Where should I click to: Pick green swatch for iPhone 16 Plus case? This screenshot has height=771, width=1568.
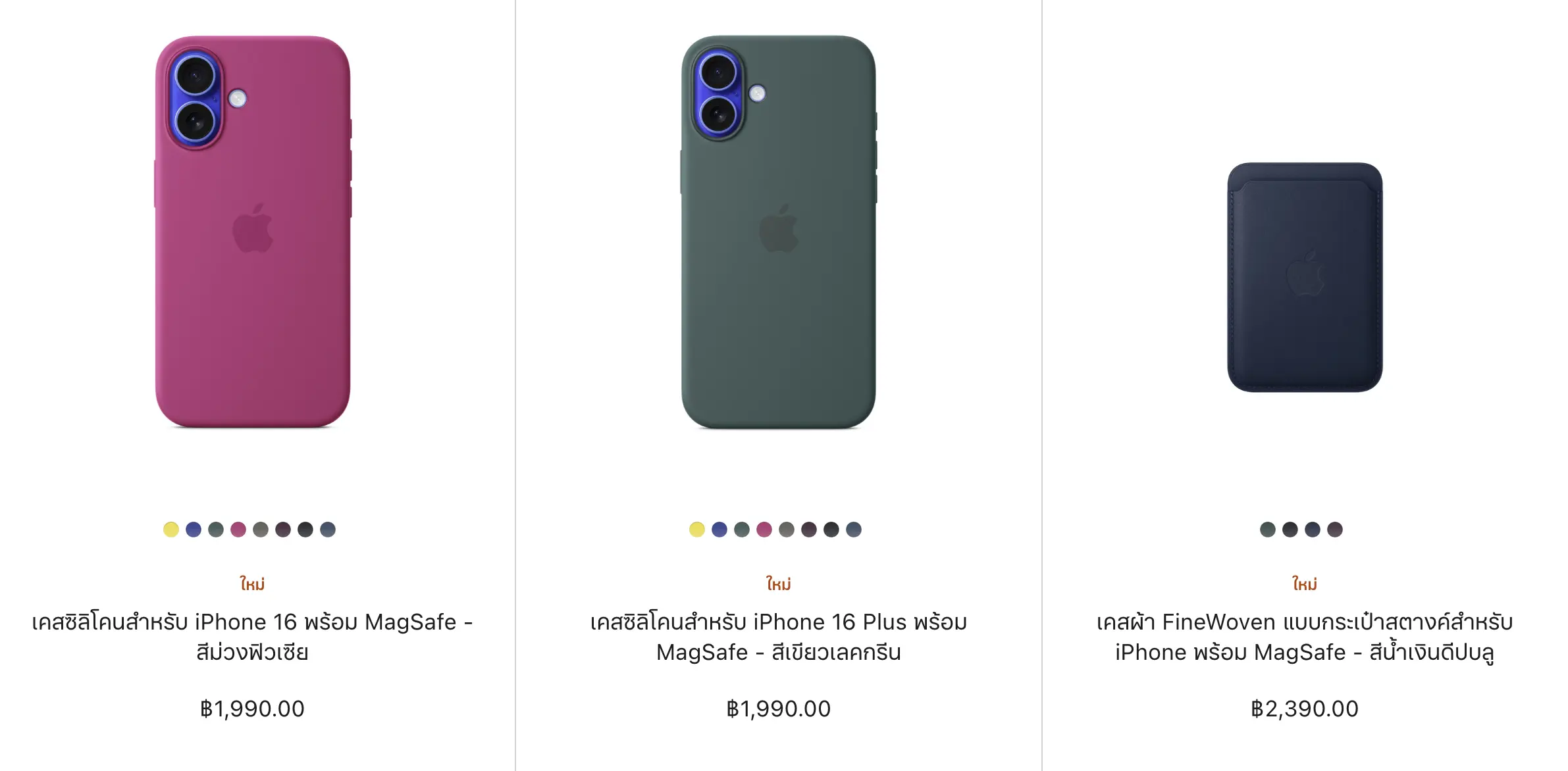(x=742, y=530)
